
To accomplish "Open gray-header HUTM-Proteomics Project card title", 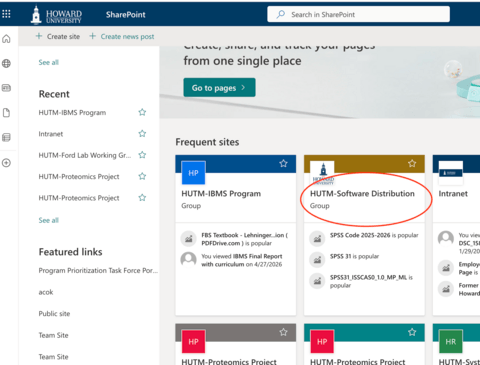I will [x=229, y=361].
